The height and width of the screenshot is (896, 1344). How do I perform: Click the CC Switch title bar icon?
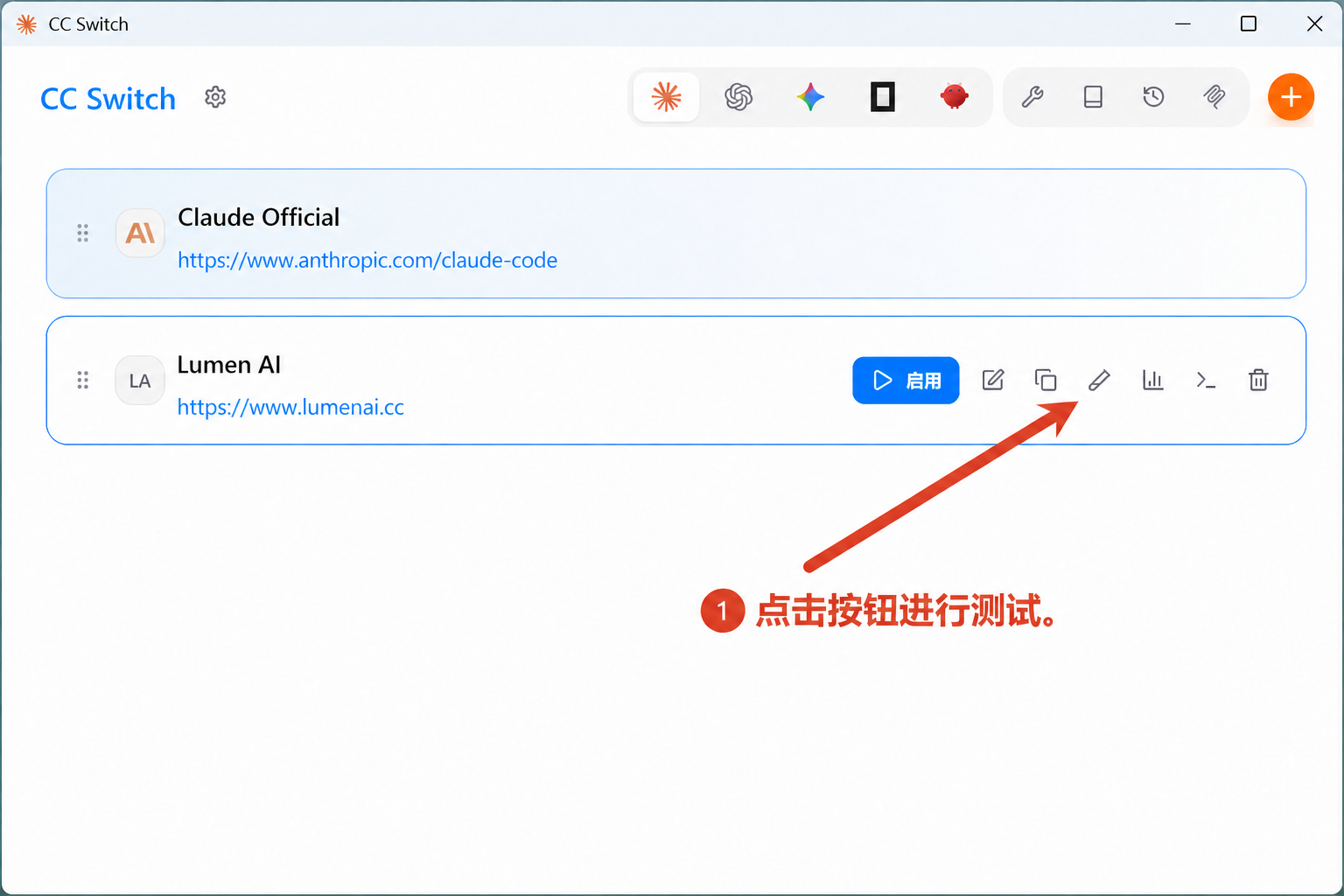[26, 24]
